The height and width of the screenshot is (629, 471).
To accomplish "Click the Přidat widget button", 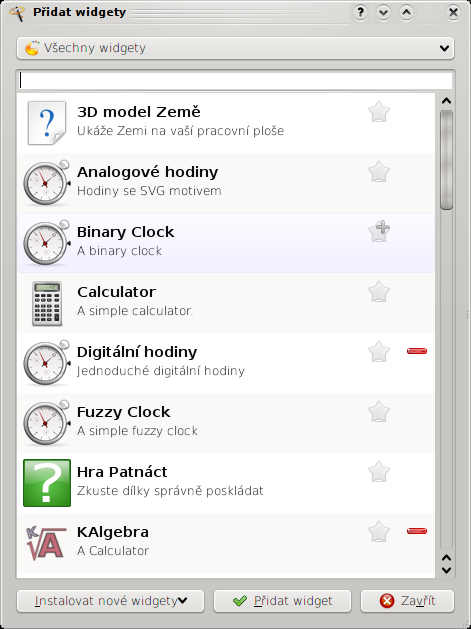I will click(x=282, y=601).
